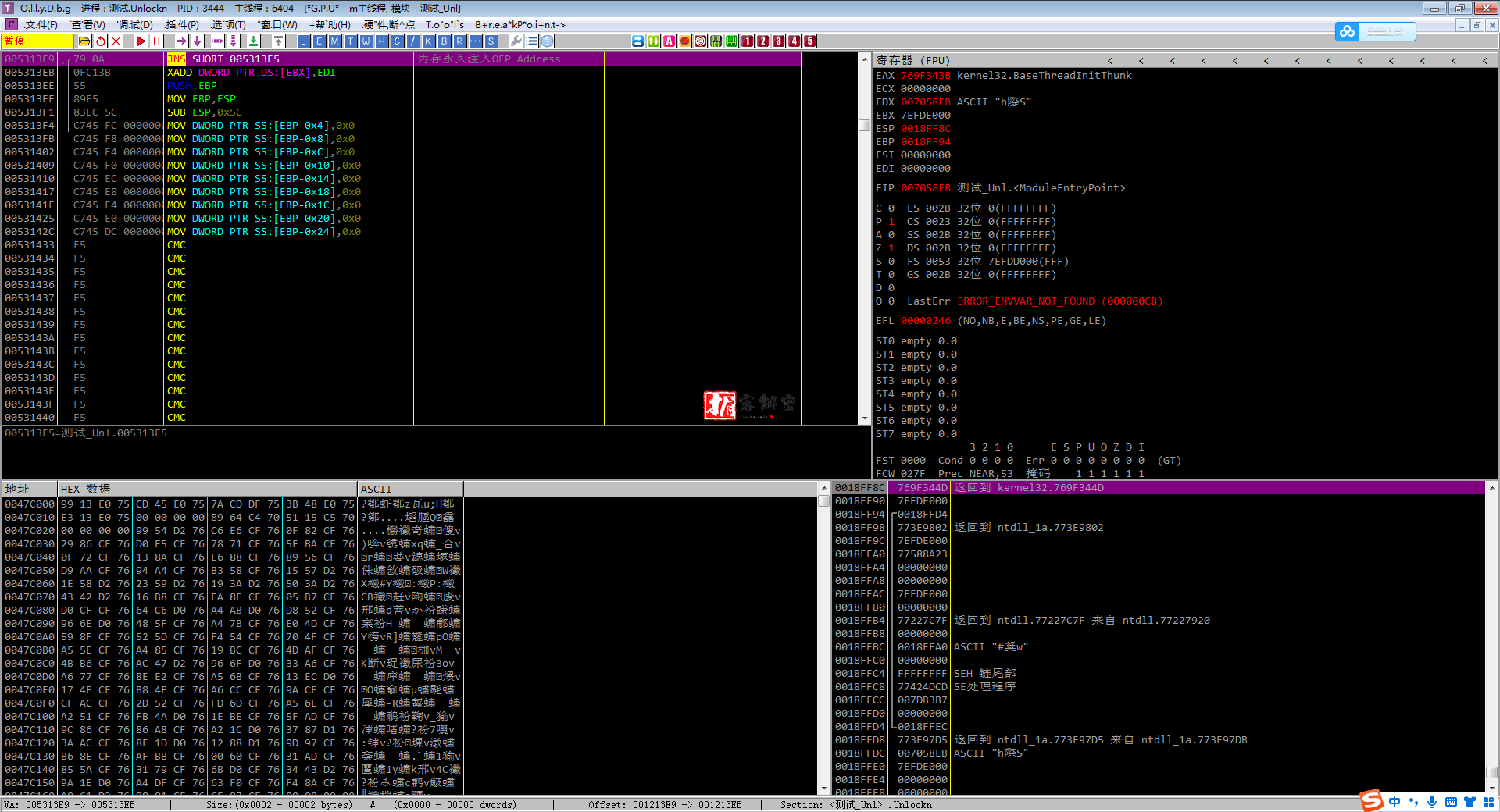Open a file with the folder icon
The width and height of the screenshot is (1500, 812).
[84, 41]
